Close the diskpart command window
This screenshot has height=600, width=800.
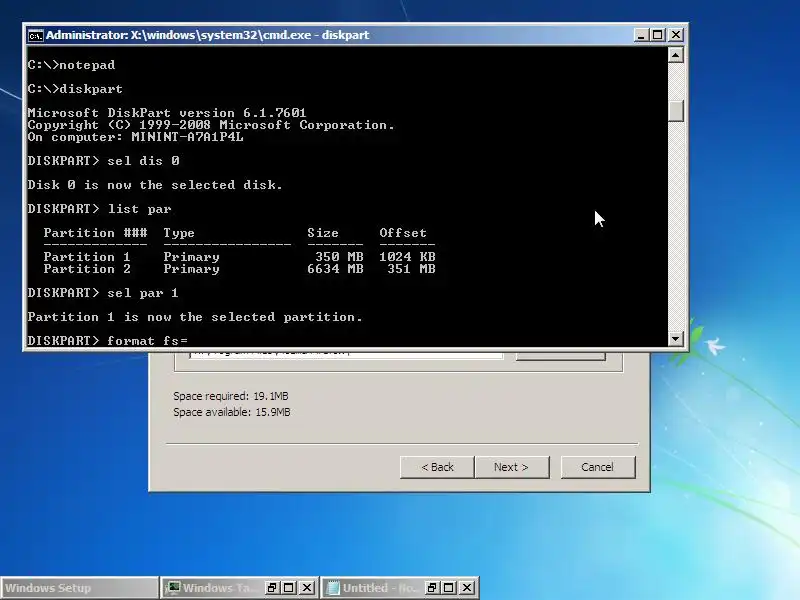[676, 35]
